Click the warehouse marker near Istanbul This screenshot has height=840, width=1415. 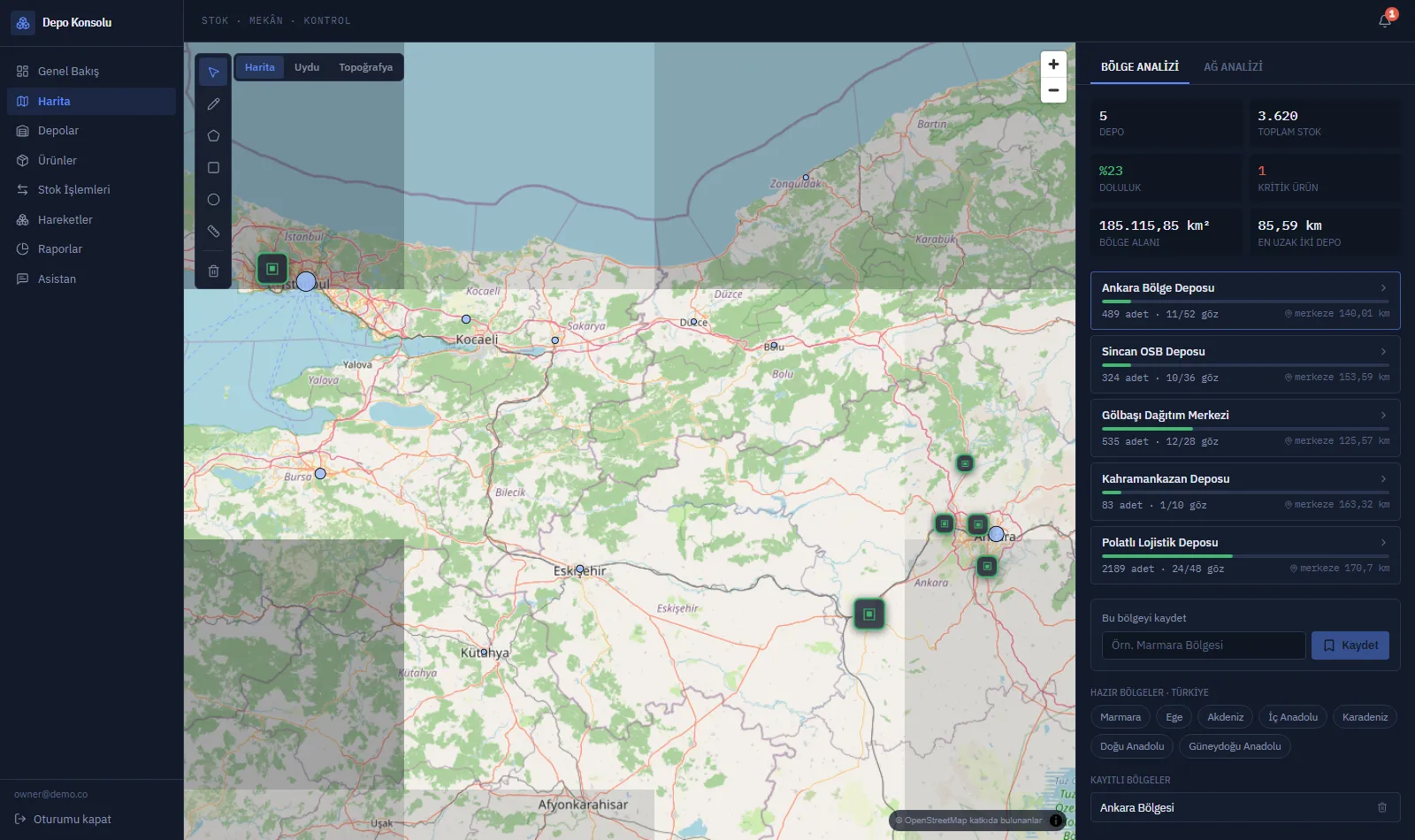[272, 268]
